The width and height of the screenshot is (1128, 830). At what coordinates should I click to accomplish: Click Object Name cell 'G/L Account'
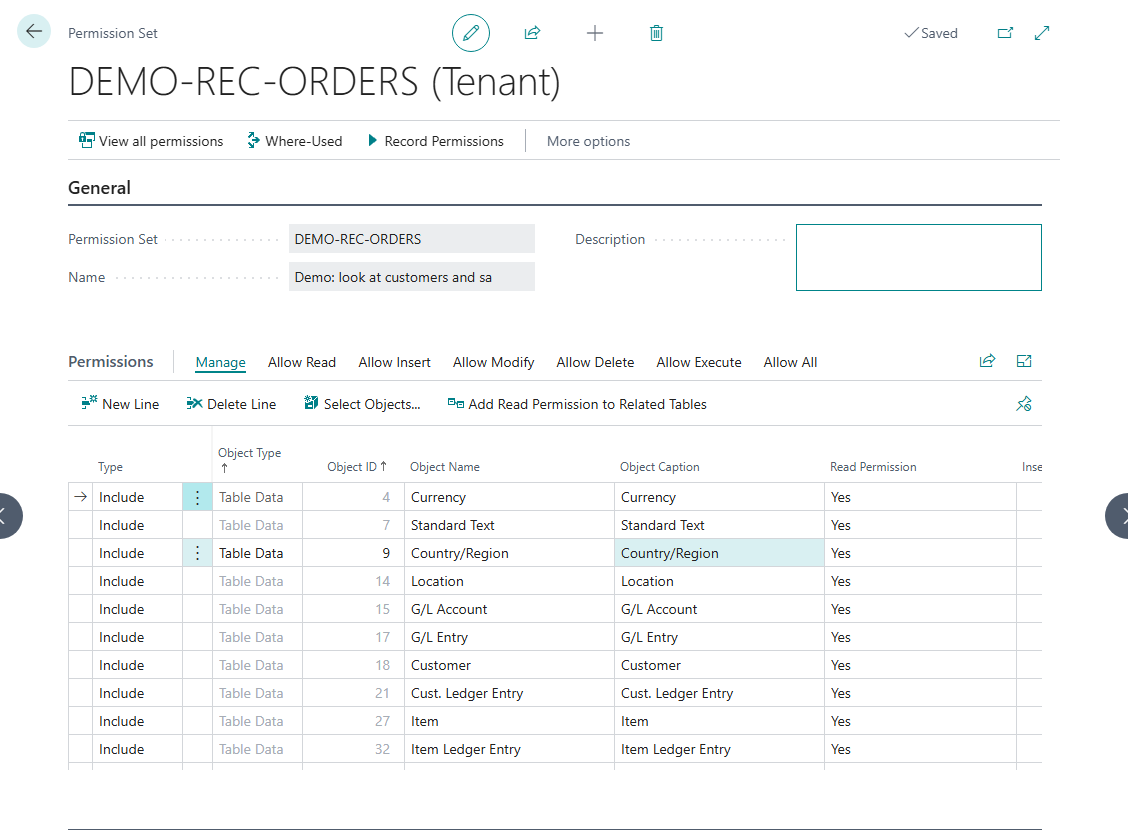click(509, 609)
